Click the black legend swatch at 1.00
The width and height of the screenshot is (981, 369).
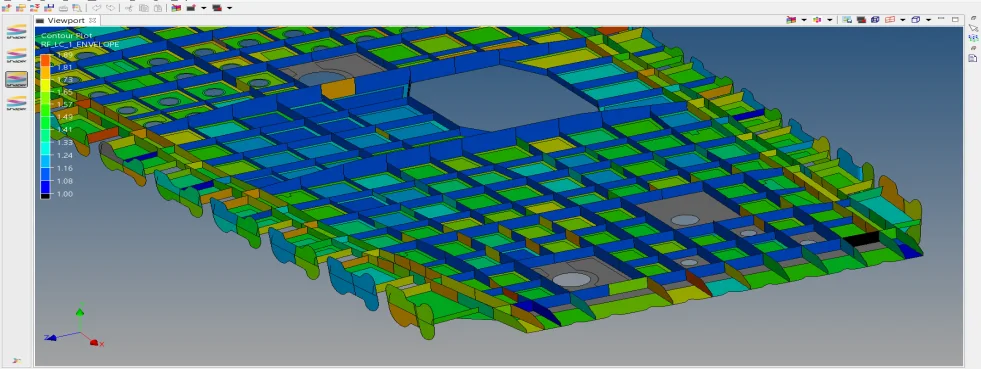coord(46,195)
